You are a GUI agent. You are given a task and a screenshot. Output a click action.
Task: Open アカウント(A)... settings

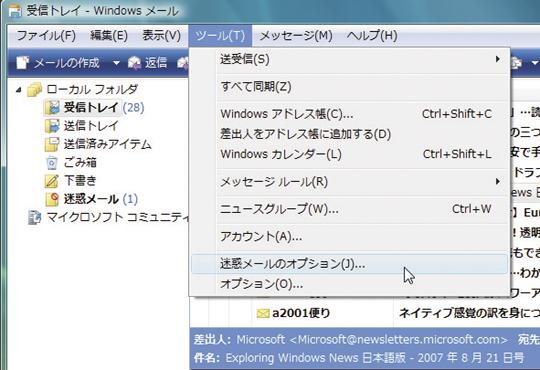pos(350,237)
